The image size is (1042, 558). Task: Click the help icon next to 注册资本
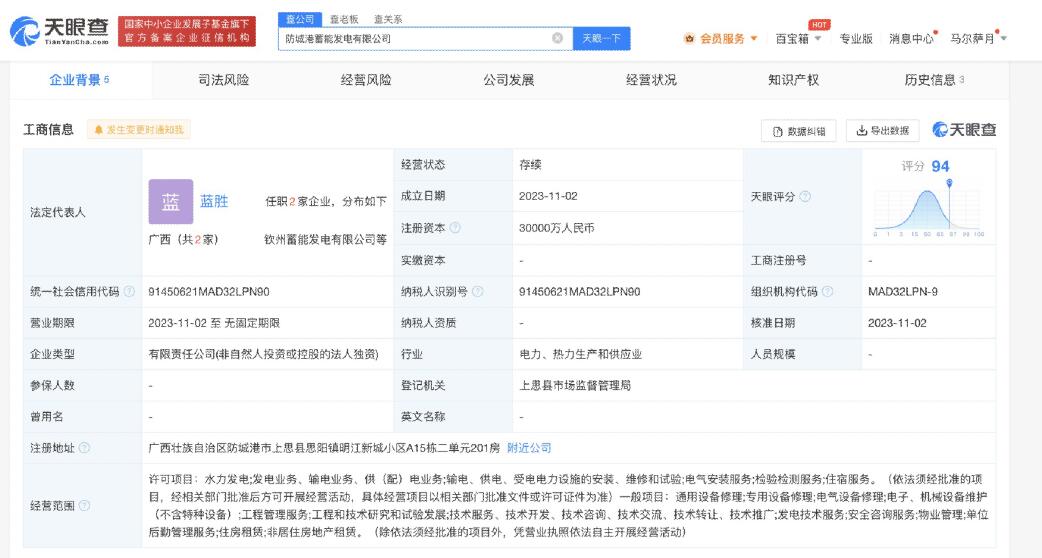[456, 228]
